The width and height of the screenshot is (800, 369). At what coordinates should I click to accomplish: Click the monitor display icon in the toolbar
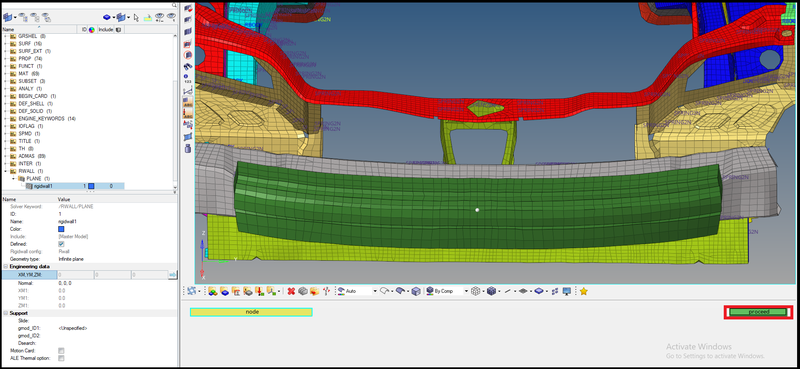pos(567,291)
